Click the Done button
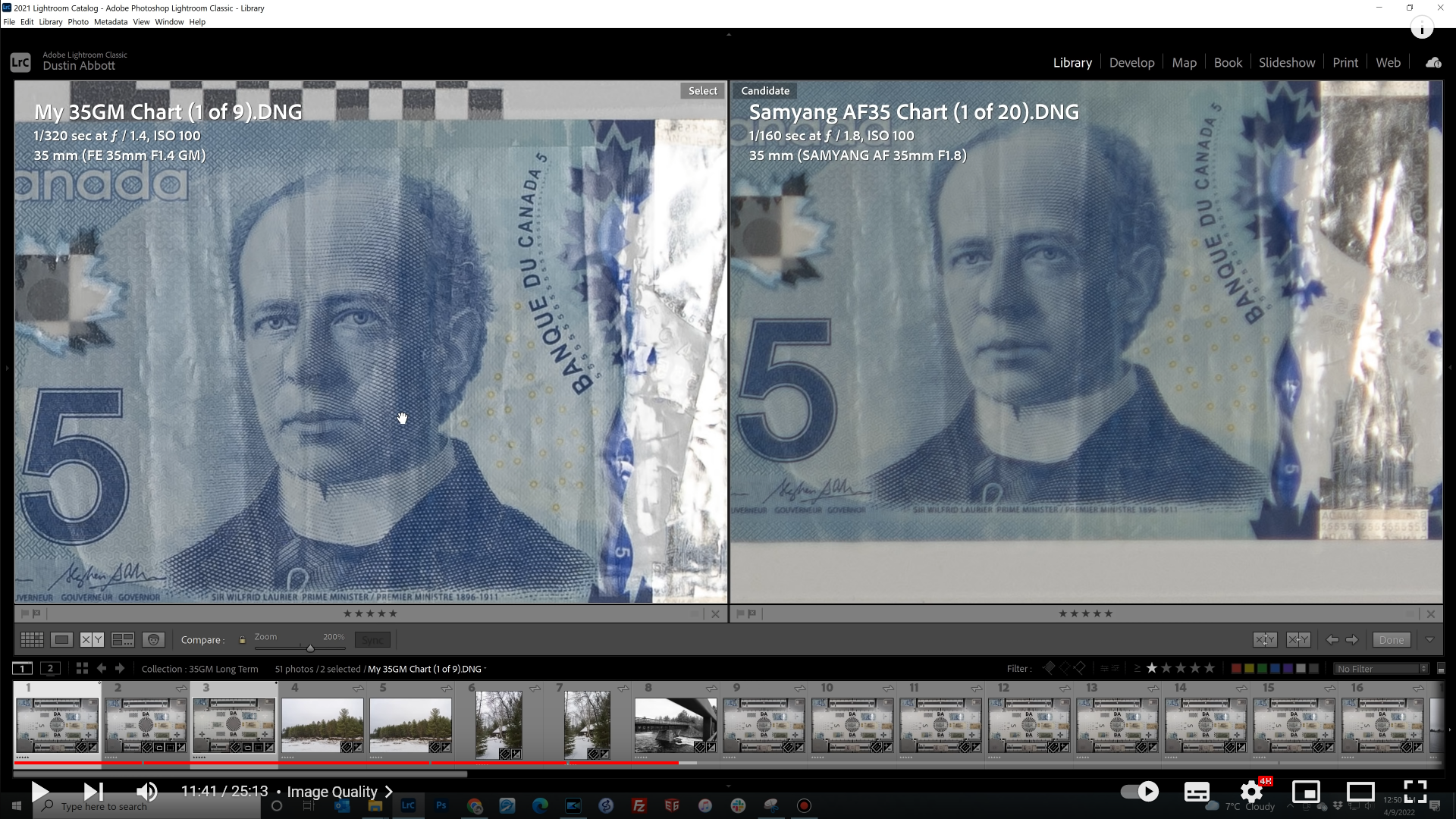The height and width of the screenshot is (819, 1456). 1392,640
